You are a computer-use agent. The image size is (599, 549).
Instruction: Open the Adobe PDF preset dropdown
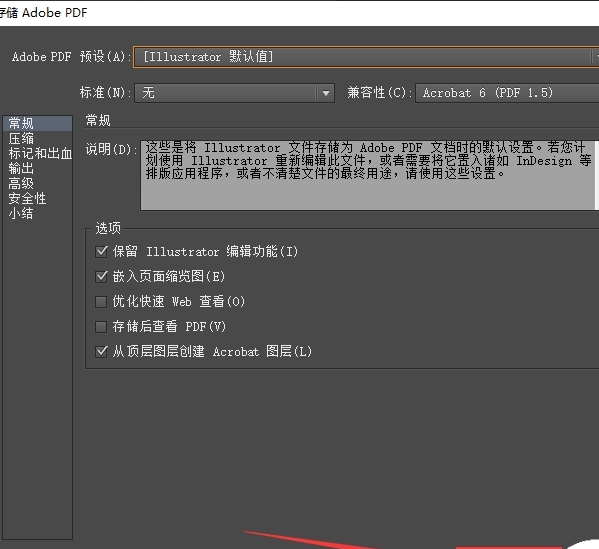pyautogui.click(x=366, y=57)
